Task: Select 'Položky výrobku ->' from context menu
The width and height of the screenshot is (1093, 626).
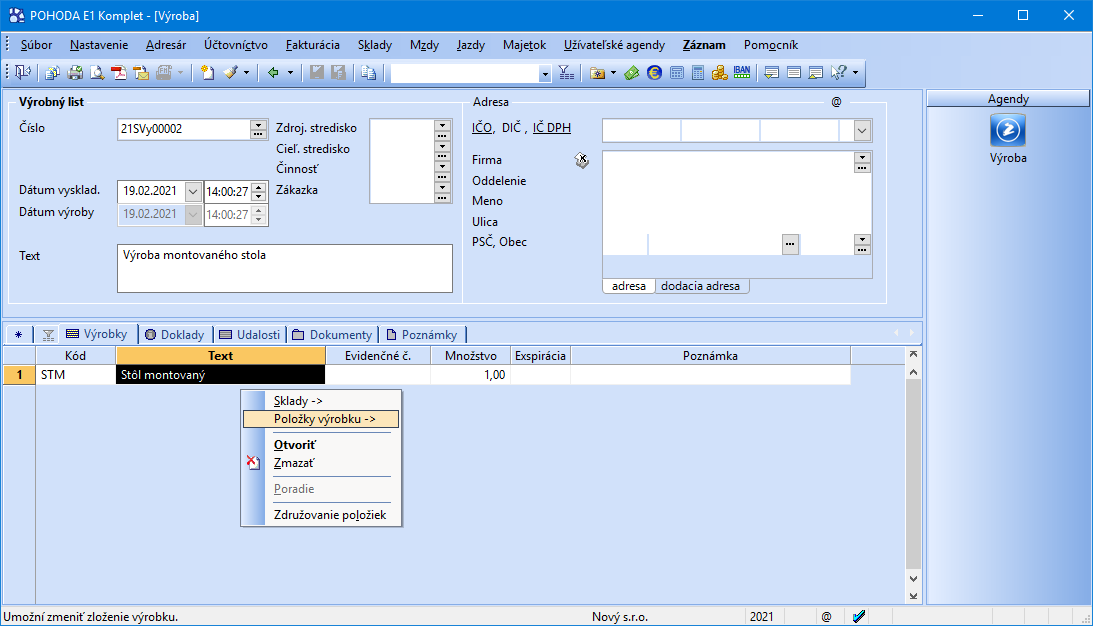Action: 320,419
